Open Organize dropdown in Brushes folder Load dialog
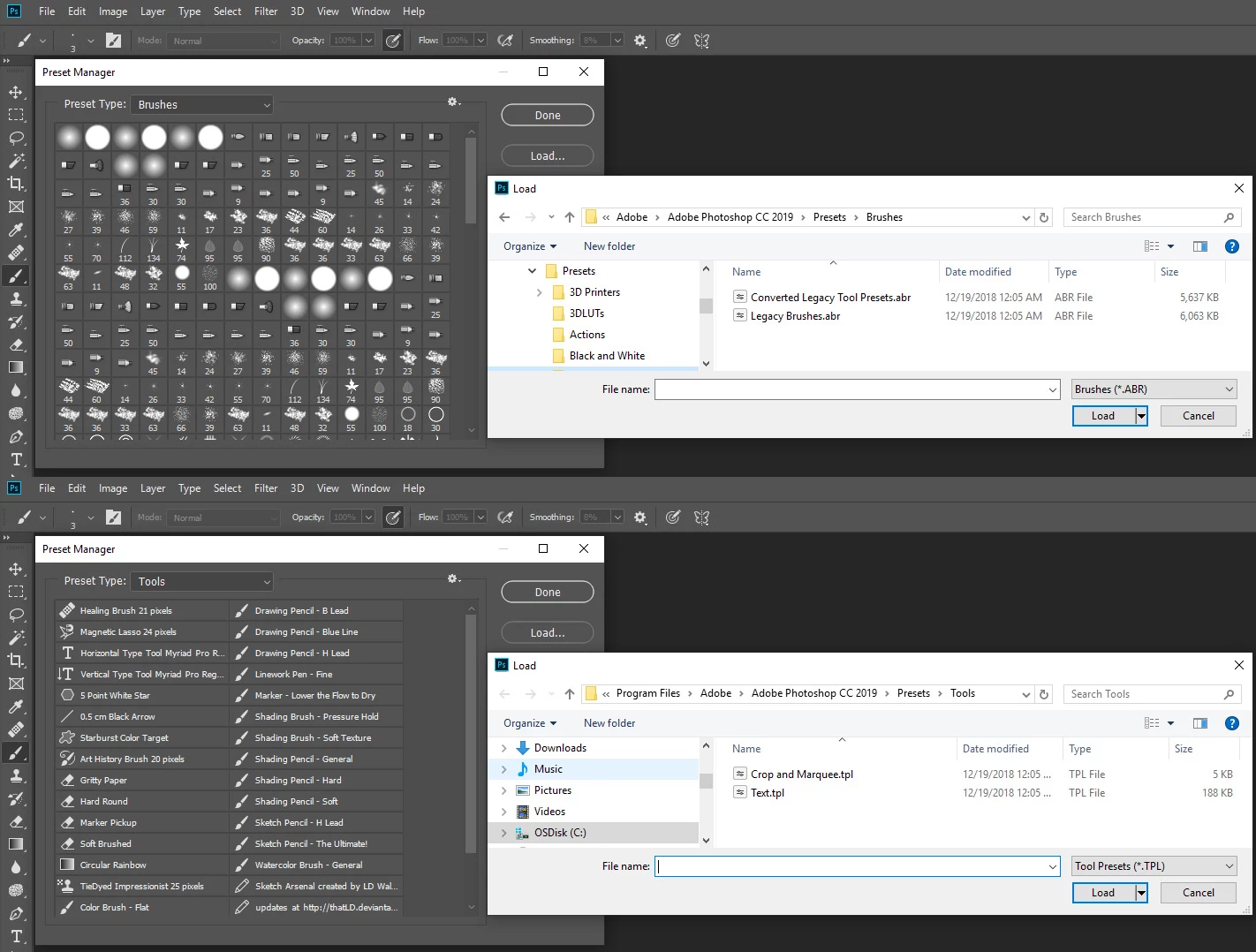1256x952 pixels. pos(530,246)
